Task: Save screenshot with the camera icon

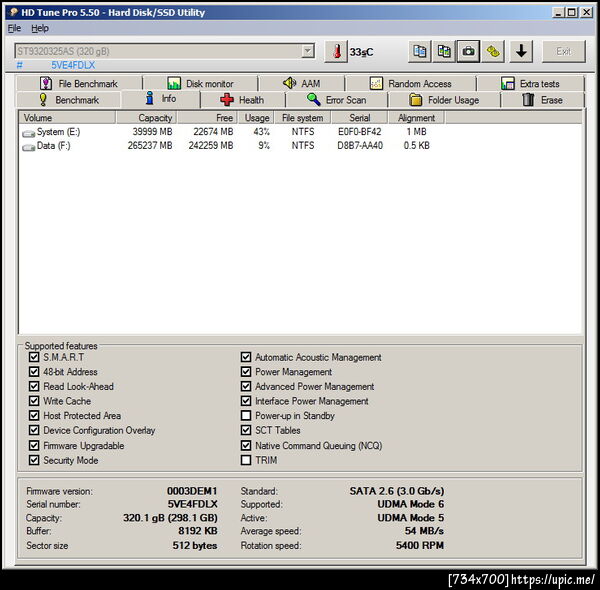Action: click(468, 51)
